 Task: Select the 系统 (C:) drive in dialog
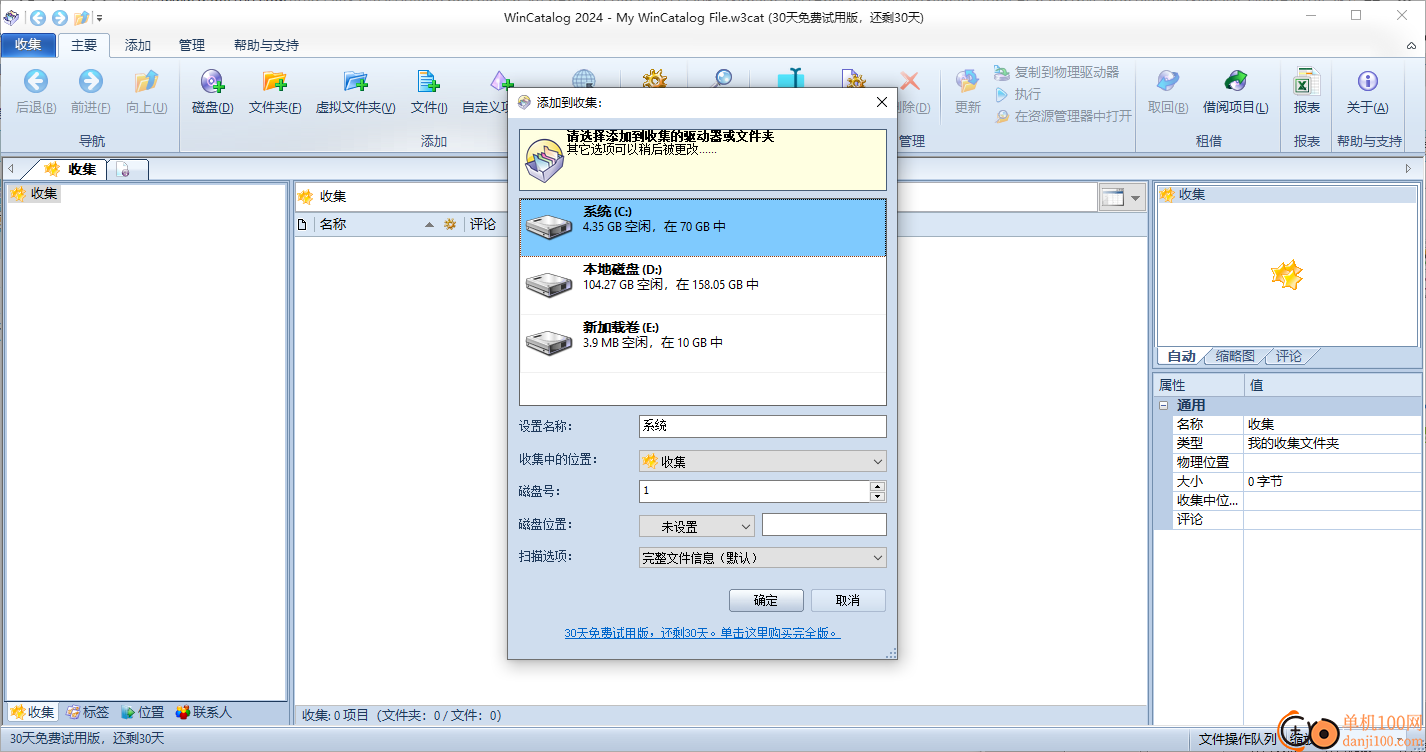703,227
